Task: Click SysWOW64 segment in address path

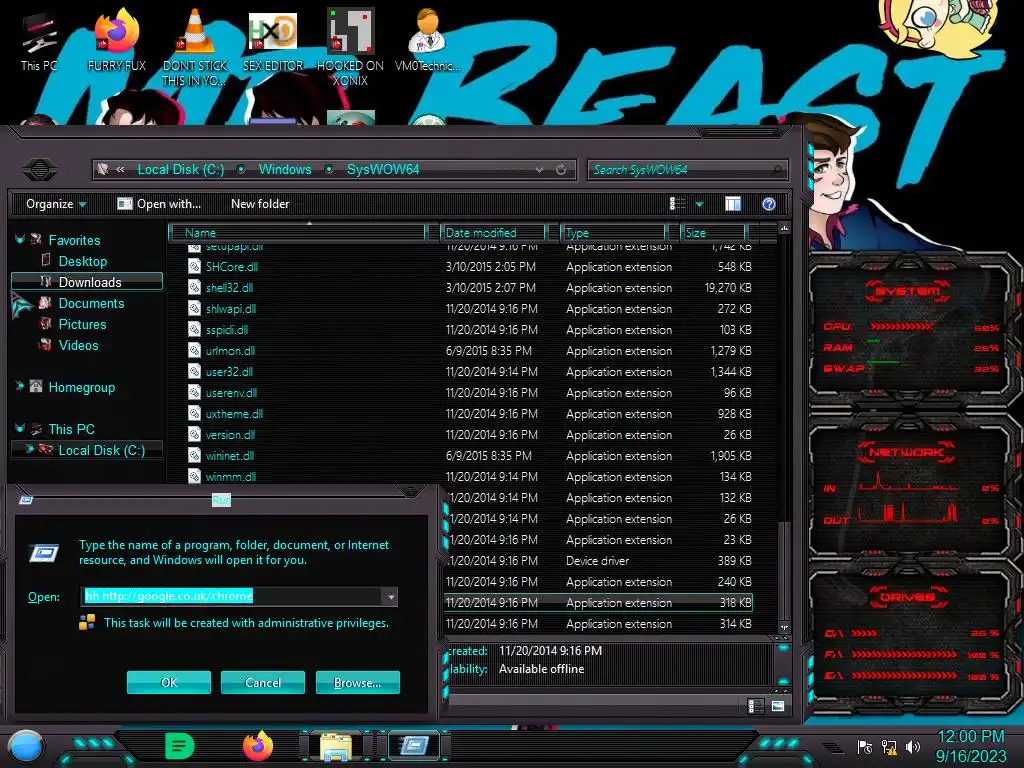Action: click(383, 170)
